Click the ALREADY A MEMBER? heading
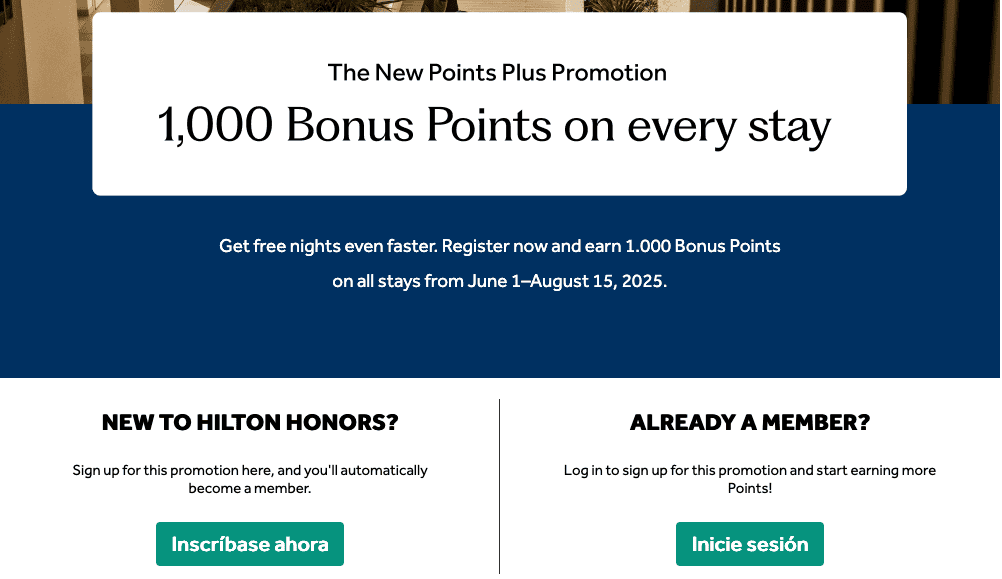The image size is (1002, 579). point(749,423)
